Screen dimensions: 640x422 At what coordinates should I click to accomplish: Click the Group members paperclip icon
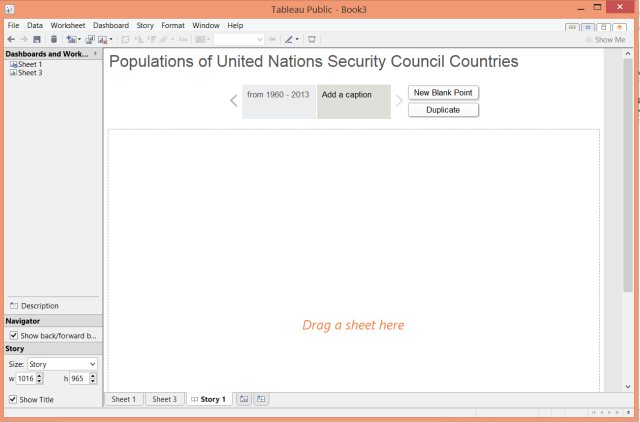click(164, 39)
